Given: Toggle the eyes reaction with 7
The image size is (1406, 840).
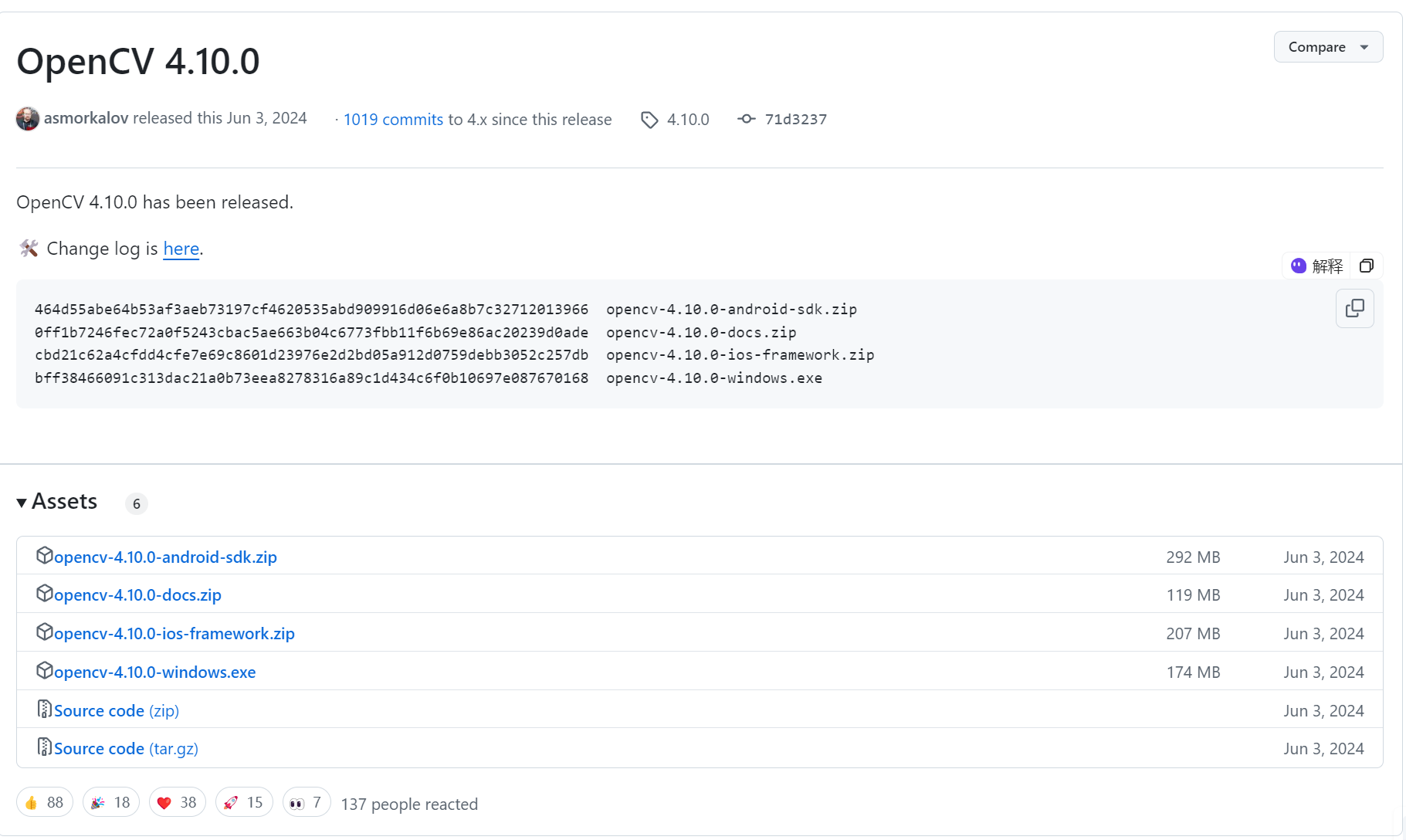Looking at the screenshot, I should [307, 802].
